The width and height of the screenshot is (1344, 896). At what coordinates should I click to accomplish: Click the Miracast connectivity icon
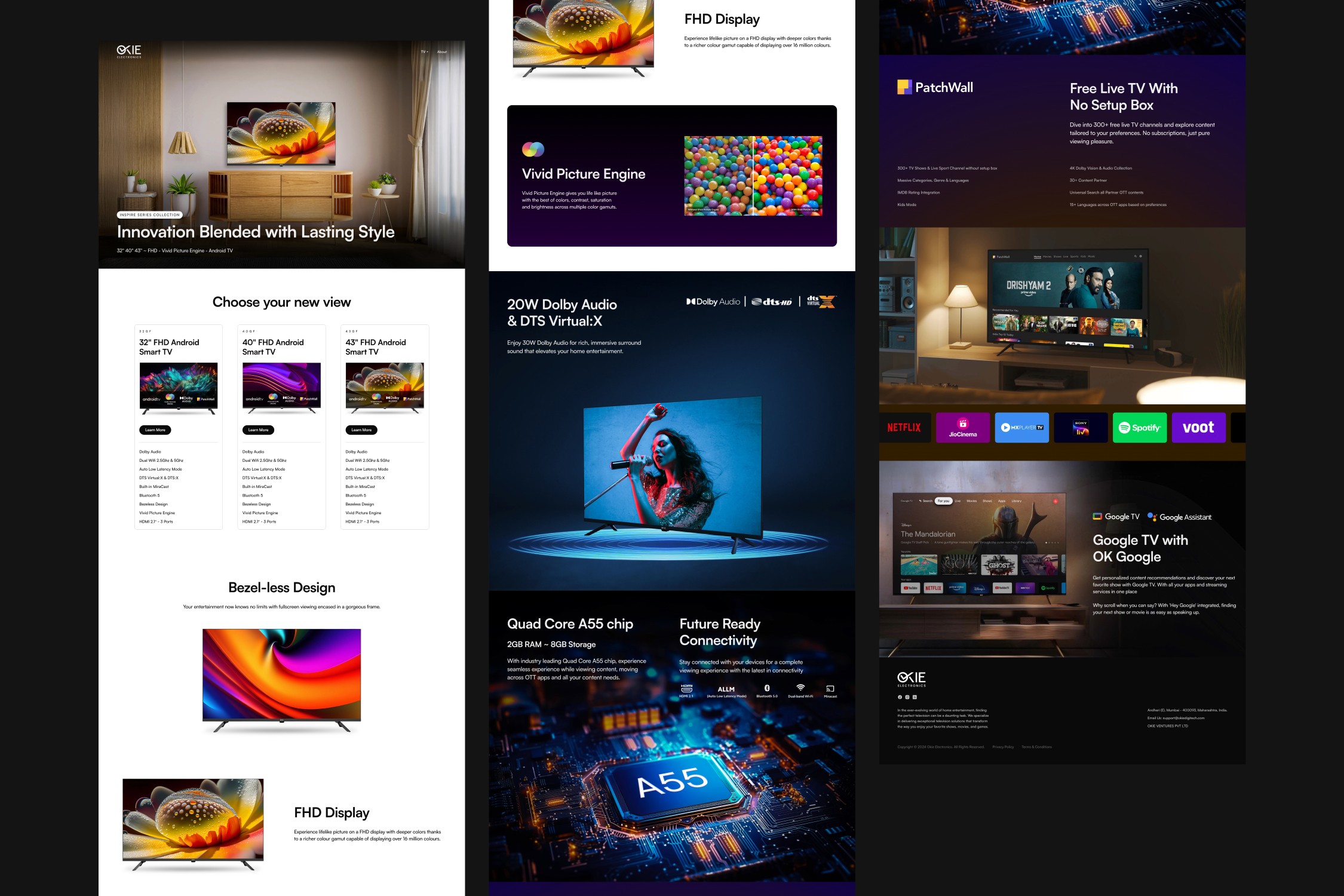(830, 691)
